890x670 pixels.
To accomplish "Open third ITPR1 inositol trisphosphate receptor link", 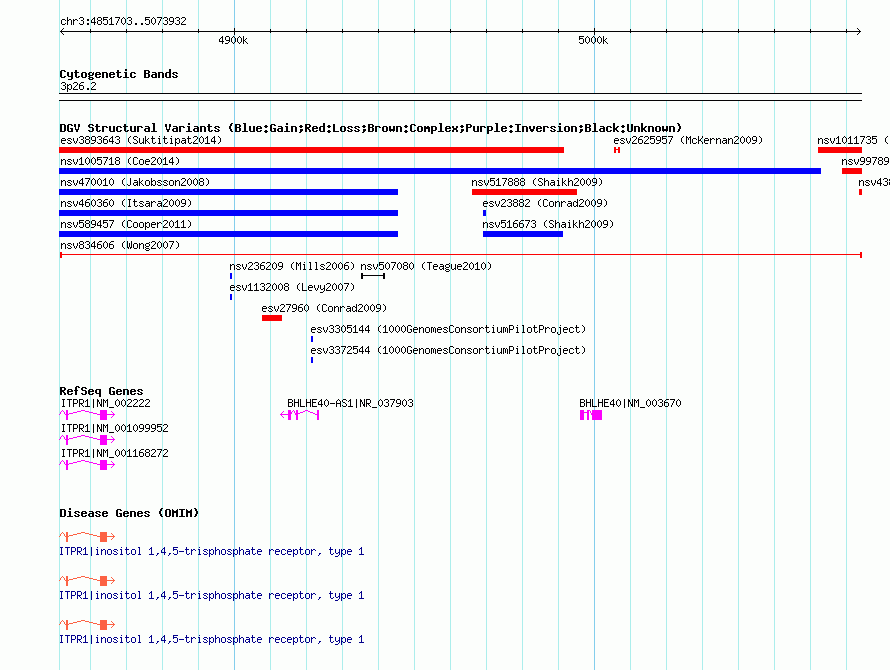I will (x=212, y=639).
